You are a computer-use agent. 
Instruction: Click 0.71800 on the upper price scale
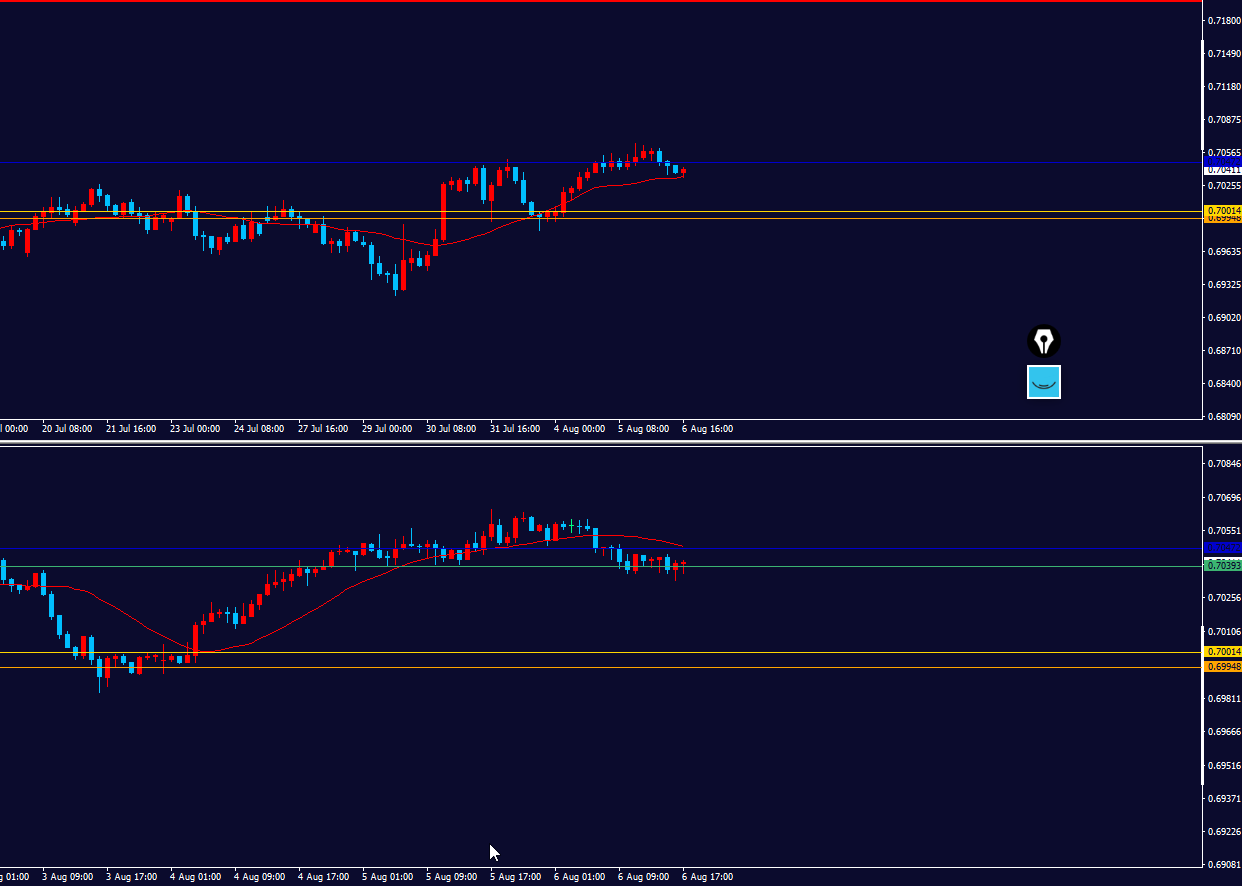click(1224, 20)
